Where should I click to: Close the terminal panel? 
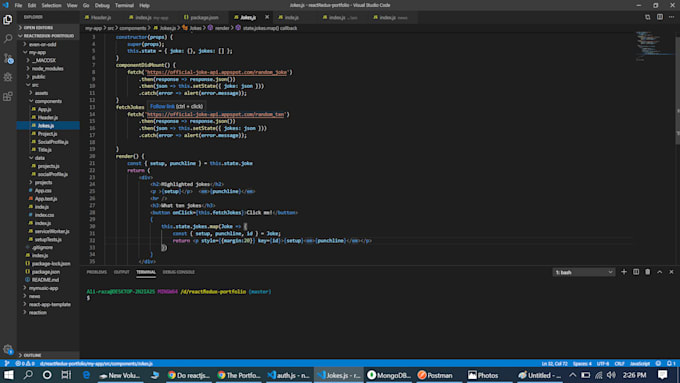coord(671,272)
